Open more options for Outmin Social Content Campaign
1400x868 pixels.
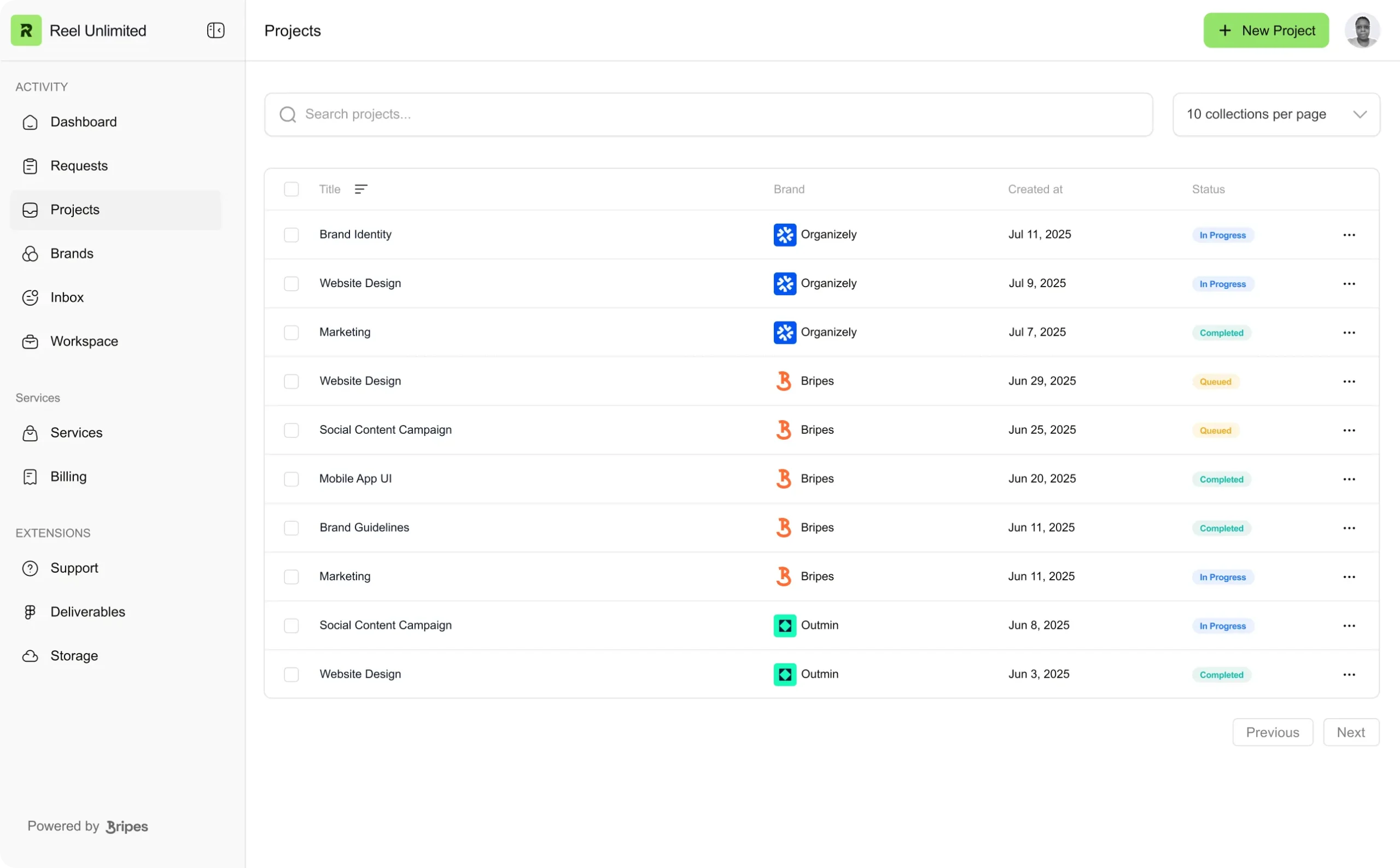(x=1349, y=626)
